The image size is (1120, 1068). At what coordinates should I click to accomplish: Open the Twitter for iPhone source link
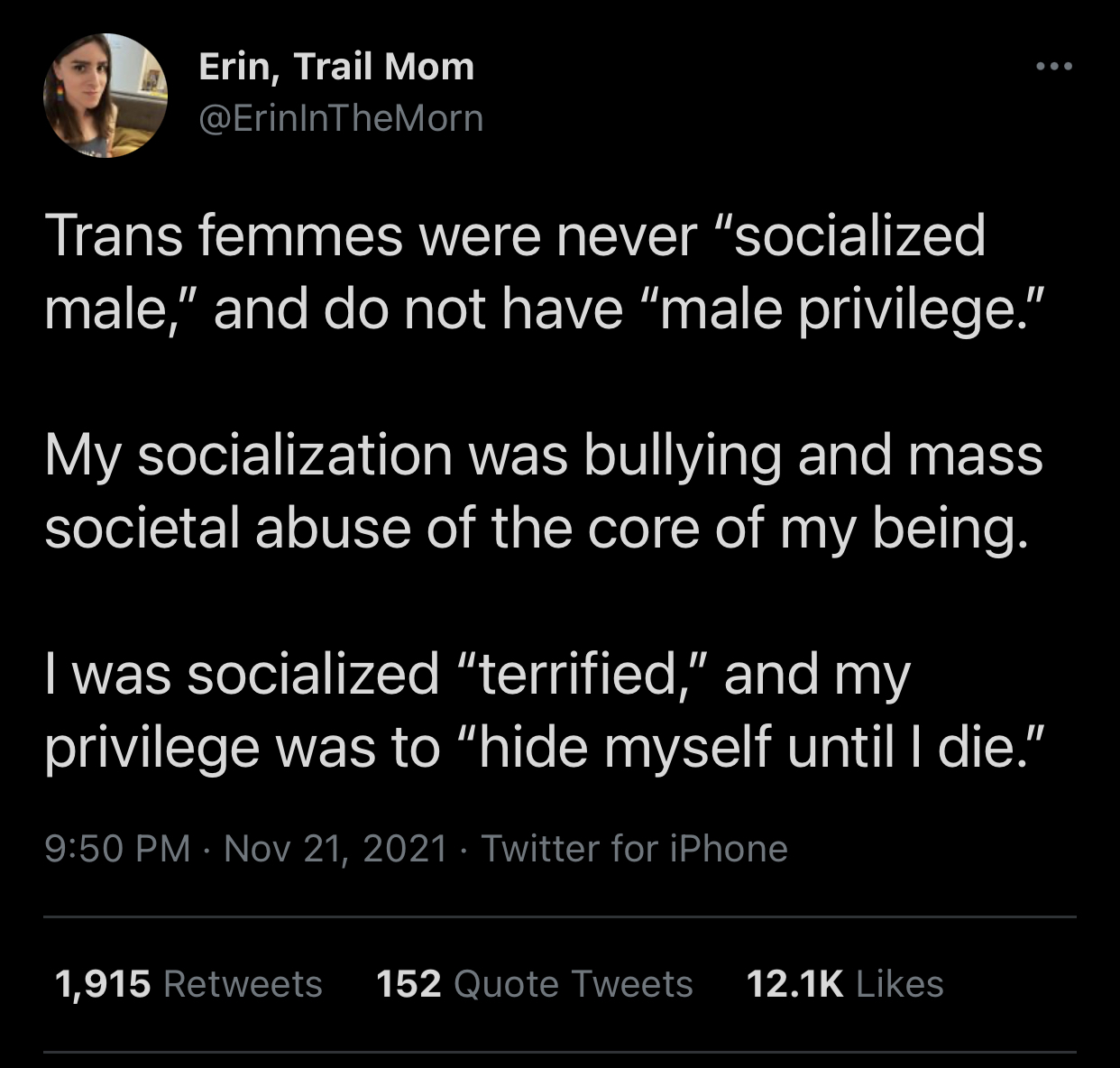tap(634, 849)
